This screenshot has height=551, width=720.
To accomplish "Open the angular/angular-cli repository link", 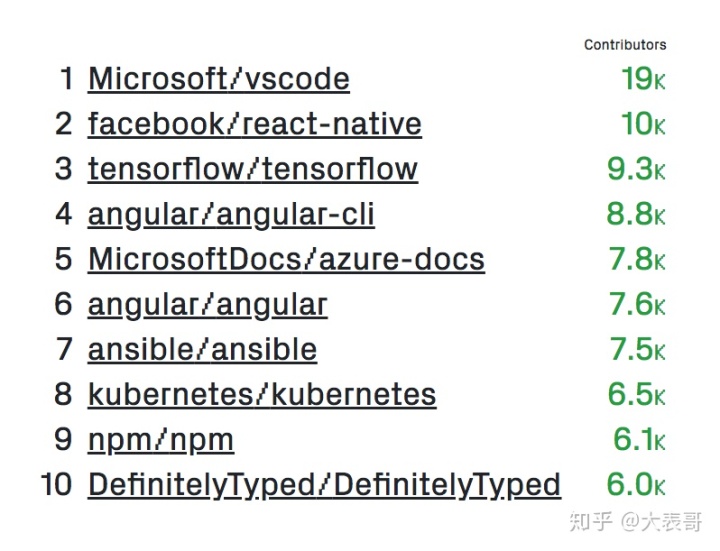I will [231, 215].
